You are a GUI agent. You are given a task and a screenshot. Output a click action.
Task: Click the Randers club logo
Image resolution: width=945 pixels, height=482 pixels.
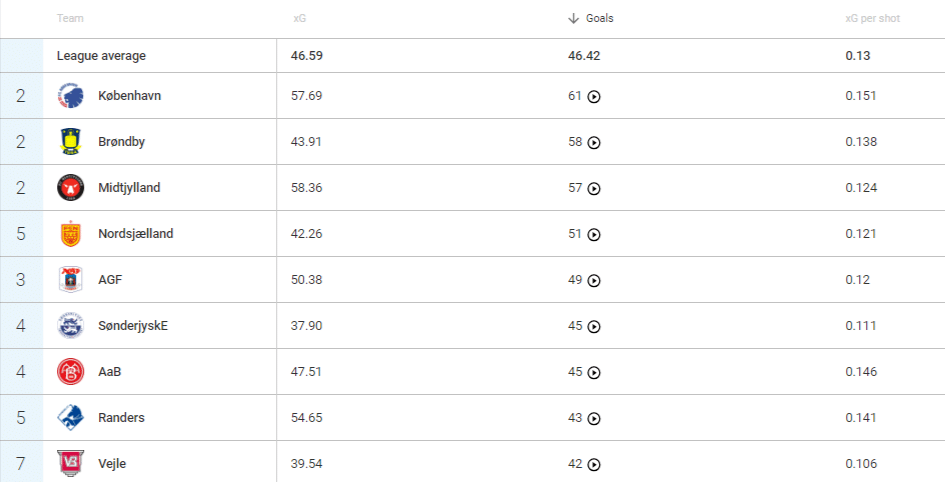[x=71, y=418]
